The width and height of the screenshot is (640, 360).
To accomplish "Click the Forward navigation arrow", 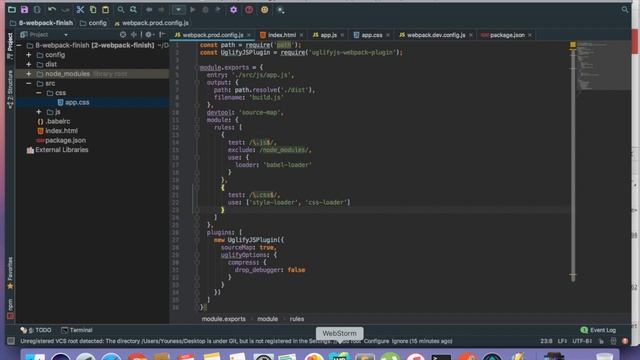I will point(162,9).
